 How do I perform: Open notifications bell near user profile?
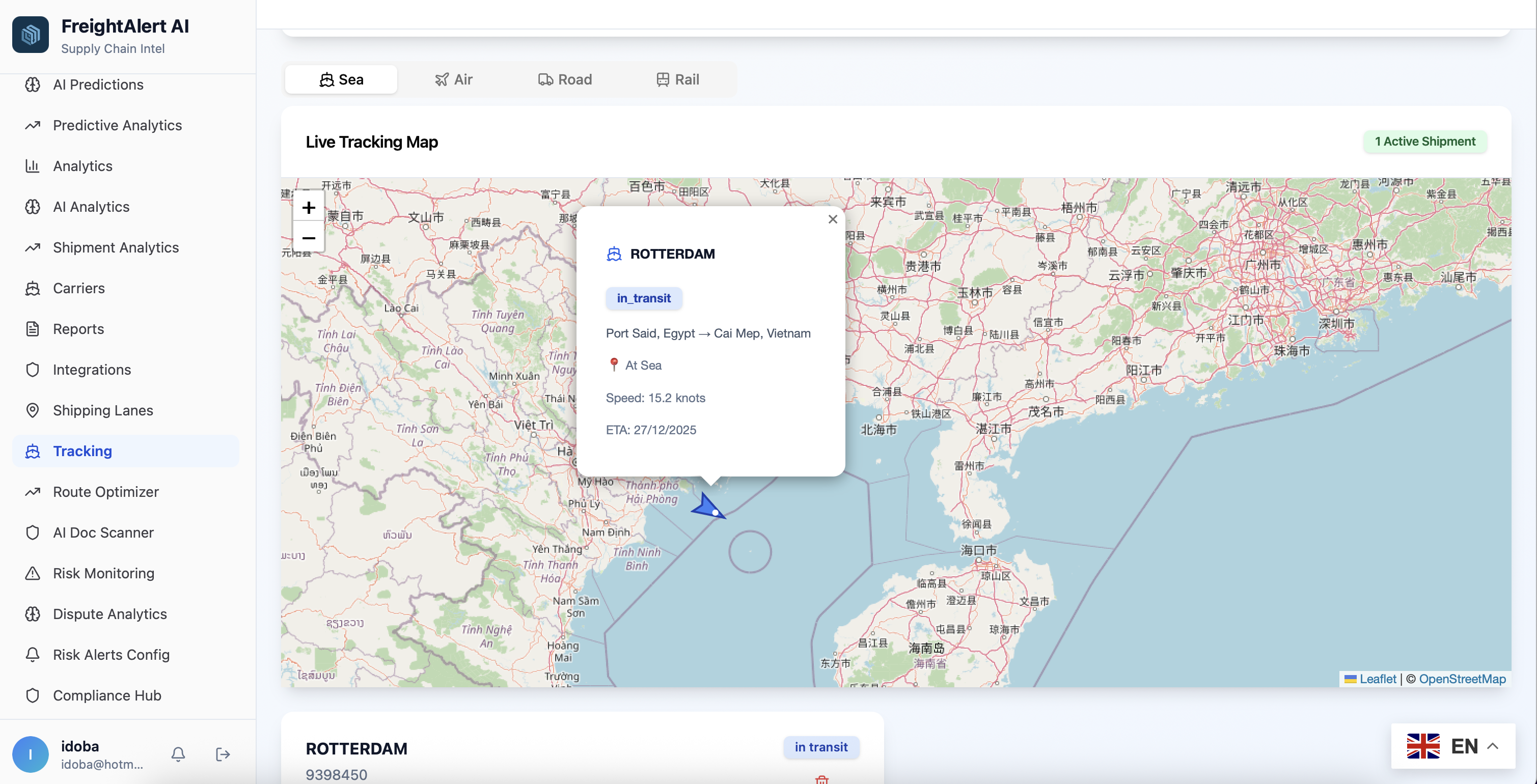(x=178, y=754)
